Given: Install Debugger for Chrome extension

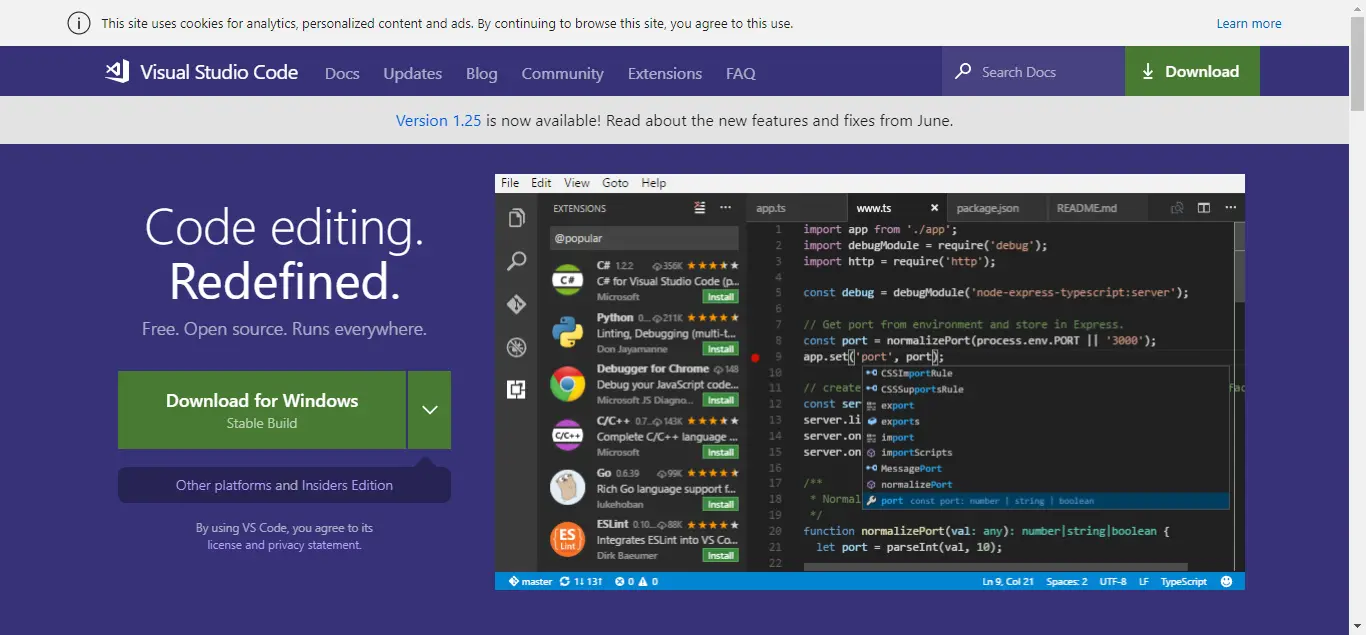Looking at the screenshot, I should pos(721,400).
